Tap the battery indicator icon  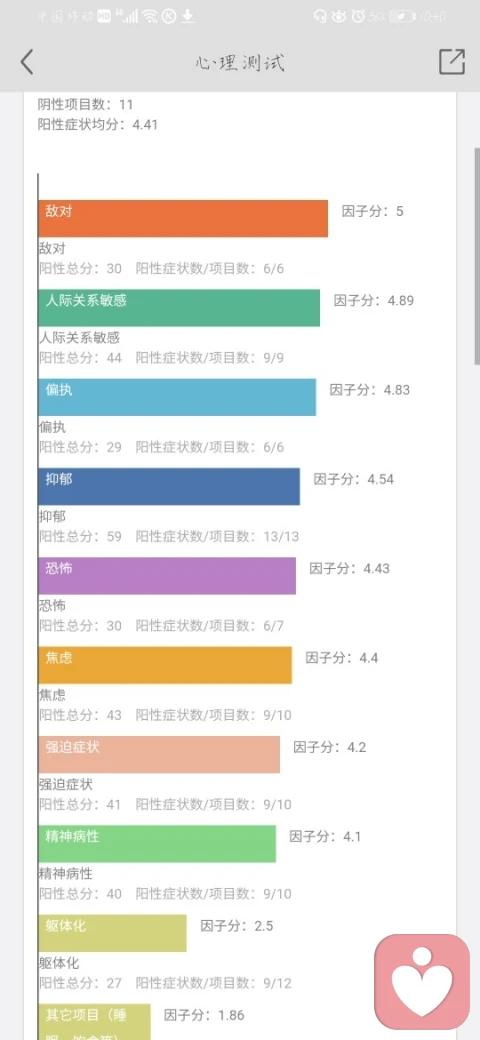[402, 17]
